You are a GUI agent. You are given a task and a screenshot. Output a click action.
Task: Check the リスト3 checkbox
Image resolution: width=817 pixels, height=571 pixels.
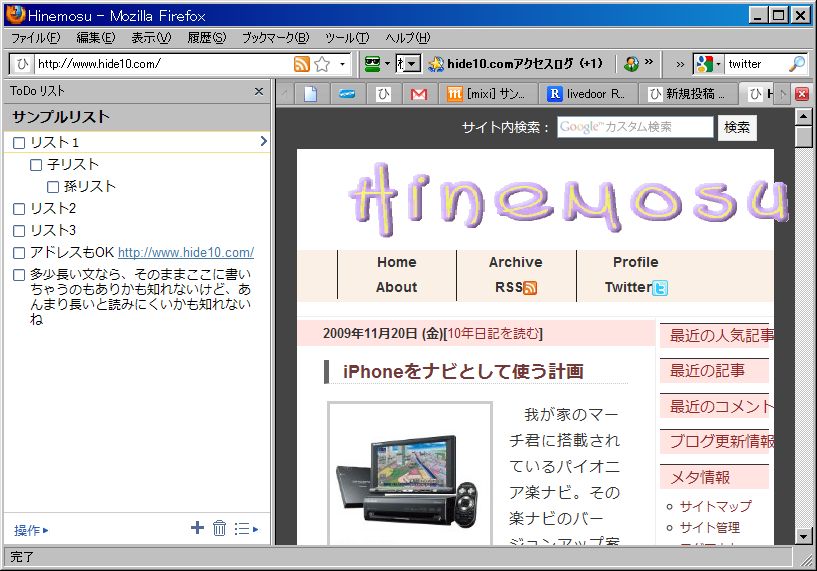pos(19,231)
